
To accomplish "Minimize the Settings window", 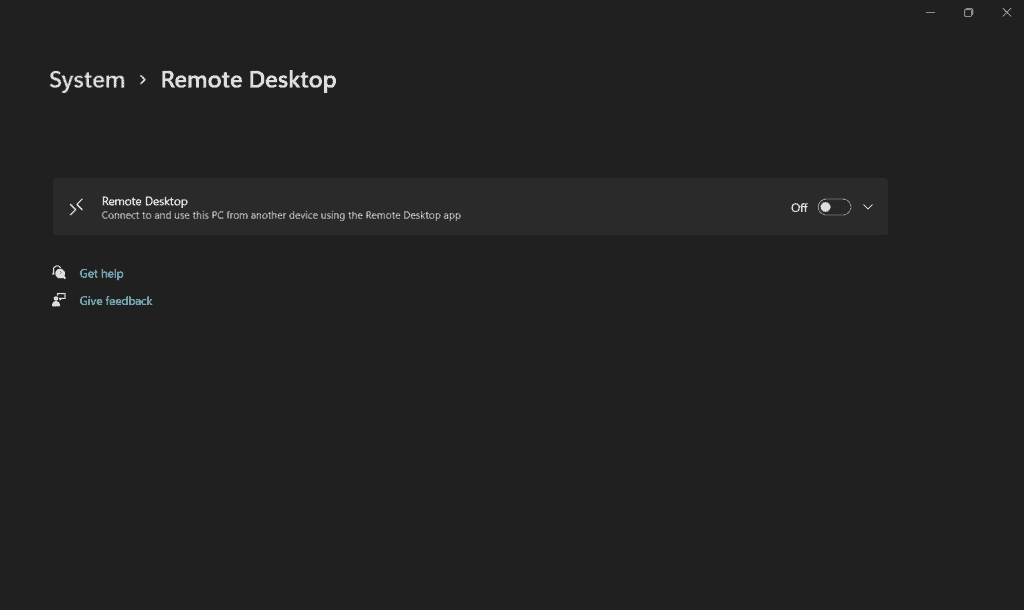I will click(930, 12).
